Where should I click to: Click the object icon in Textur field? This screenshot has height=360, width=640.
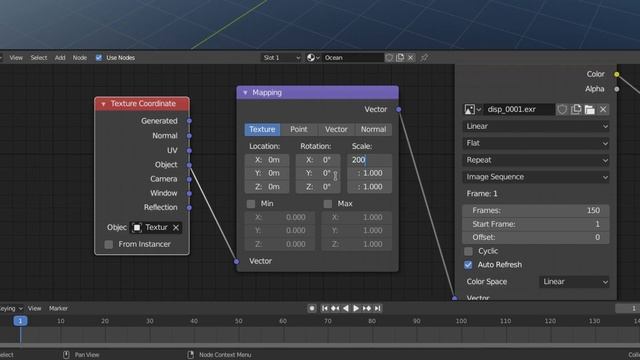coord(137,227)
